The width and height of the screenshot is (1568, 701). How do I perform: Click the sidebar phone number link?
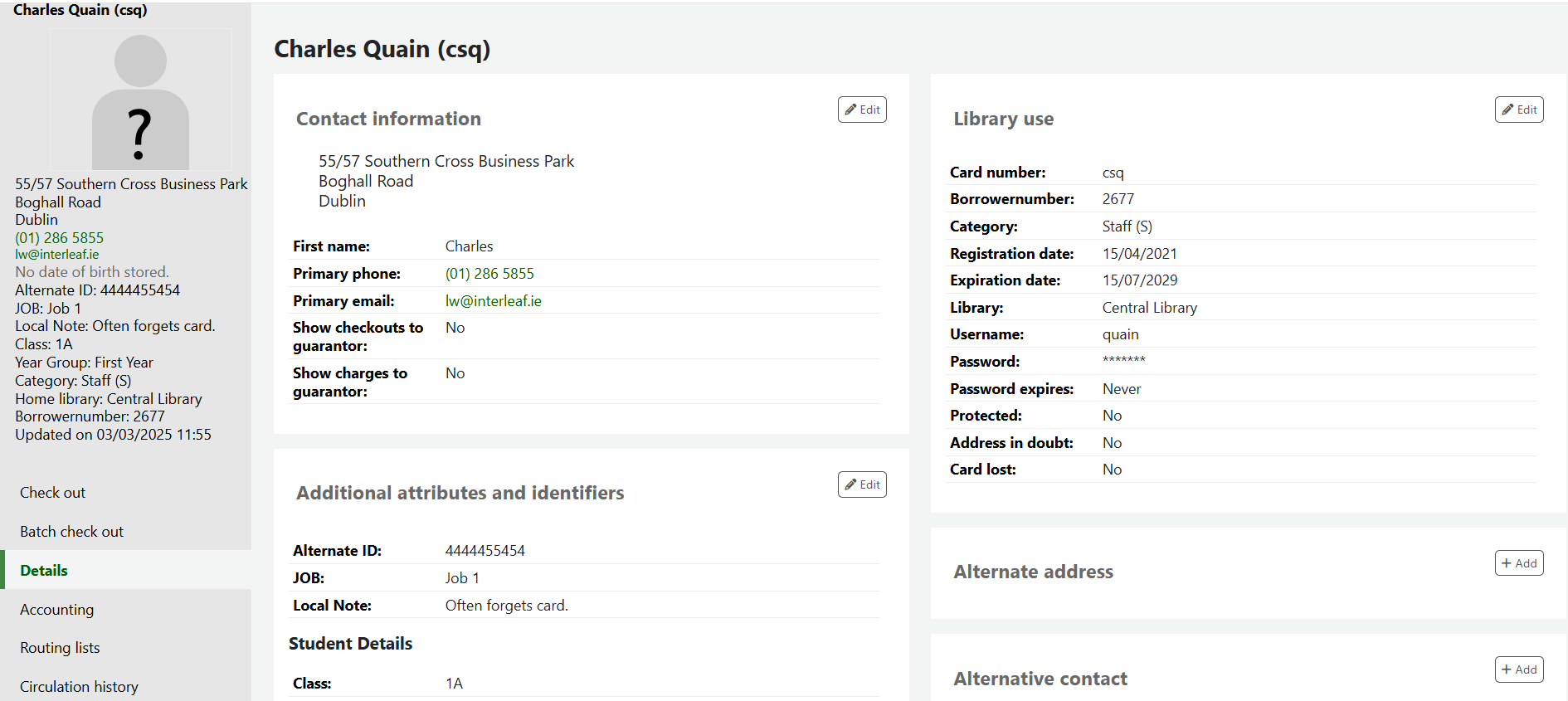pyautogui.click(x=59, y=238)
